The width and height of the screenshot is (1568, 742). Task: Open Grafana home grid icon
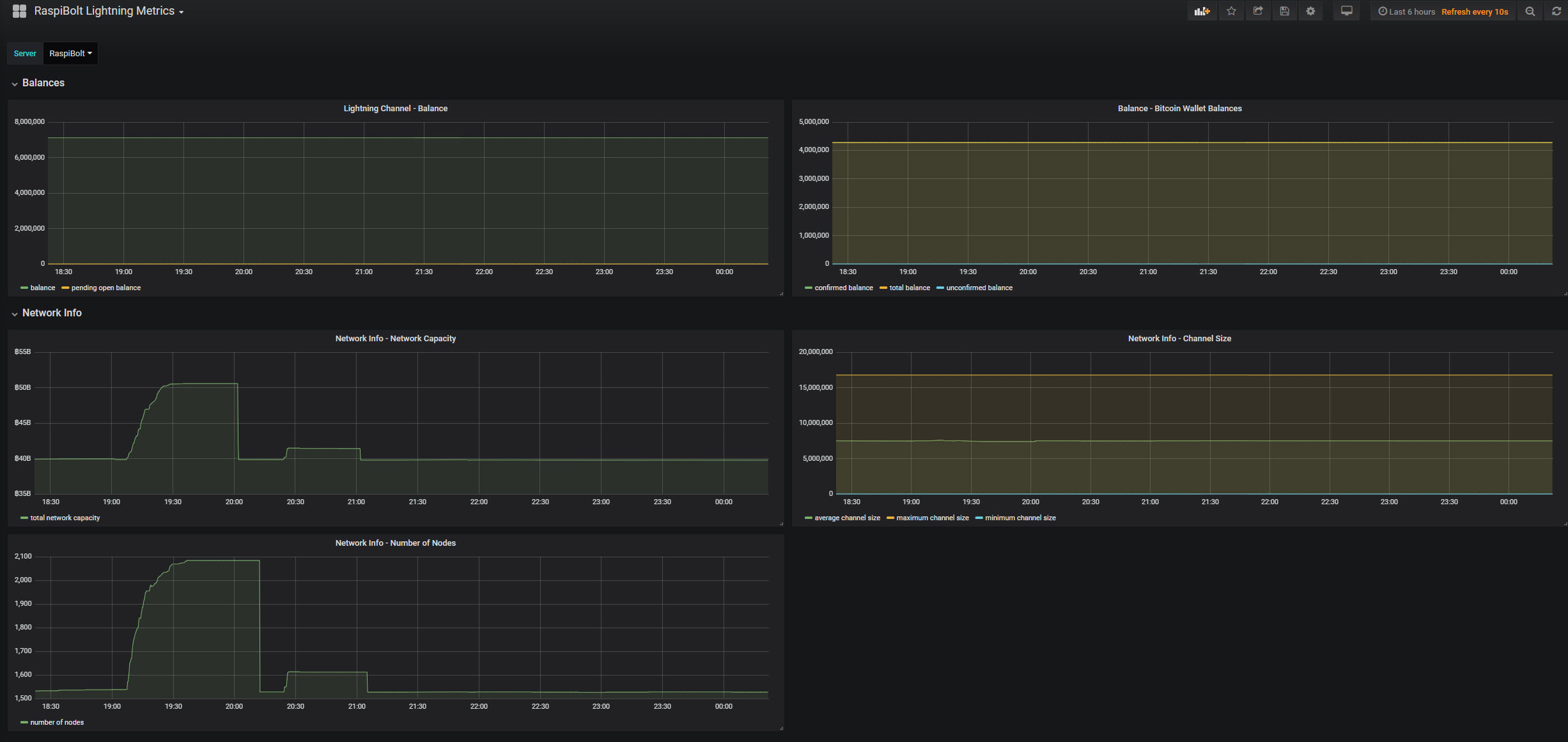coord(19,11)
